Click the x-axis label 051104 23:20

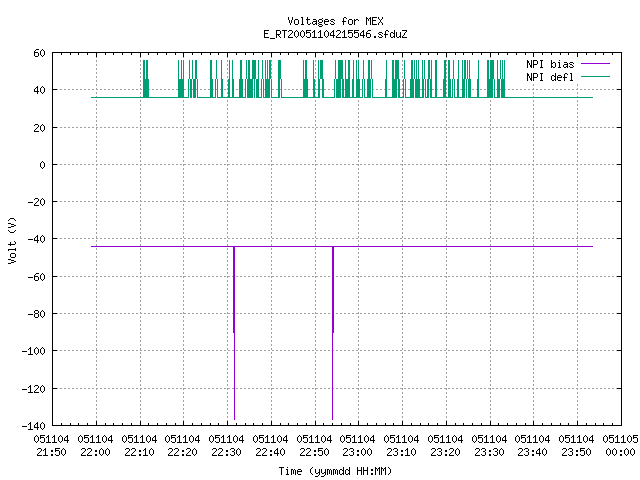[x=445, y=446]
